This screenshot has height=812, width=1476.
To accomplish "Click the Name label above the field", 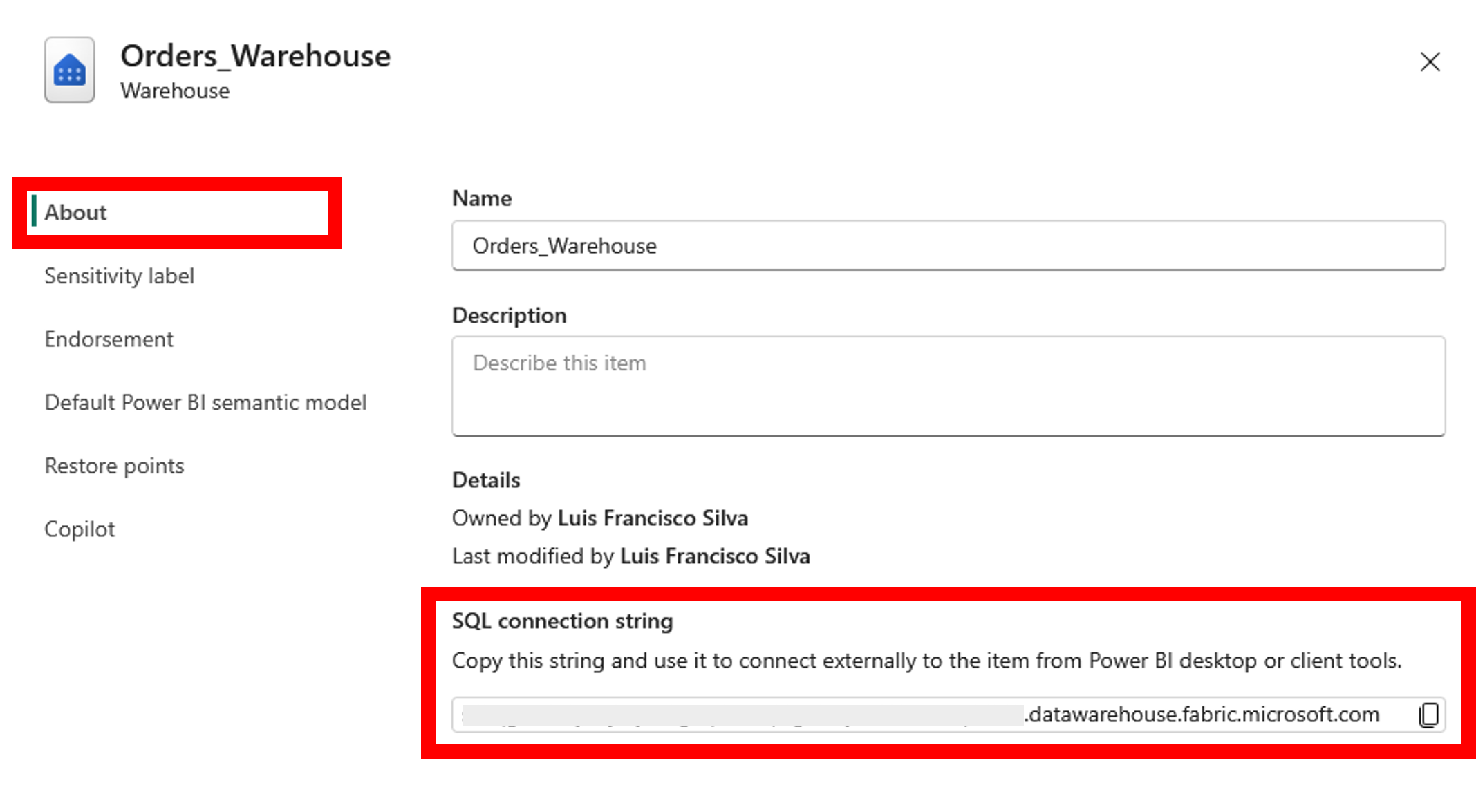I will click(482, 198).
